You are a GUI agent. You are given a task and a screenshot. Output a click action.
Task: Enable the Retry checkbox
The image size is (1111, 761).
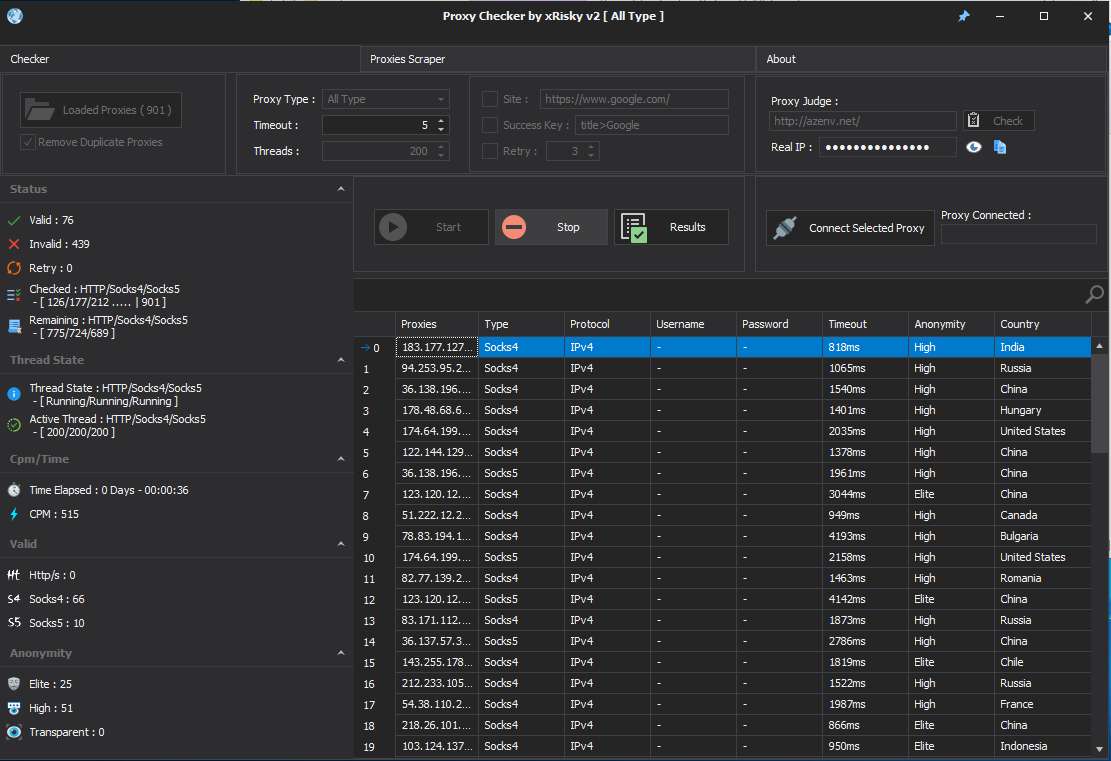click(x=490, y=151)
